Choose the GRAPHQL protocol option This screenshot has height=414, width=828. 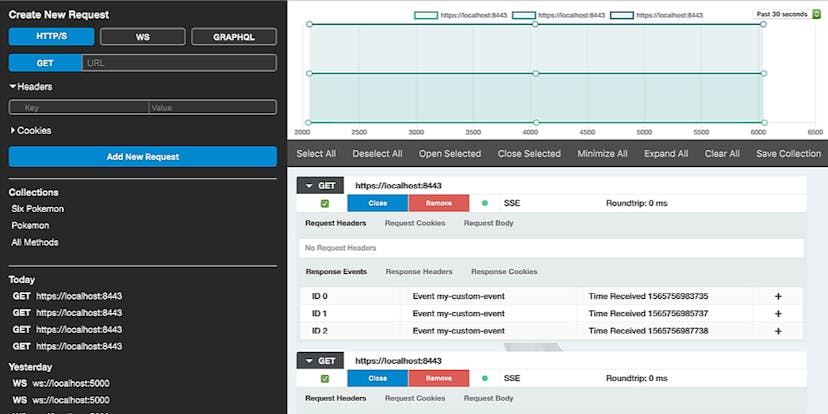click(x=234, y=37)
